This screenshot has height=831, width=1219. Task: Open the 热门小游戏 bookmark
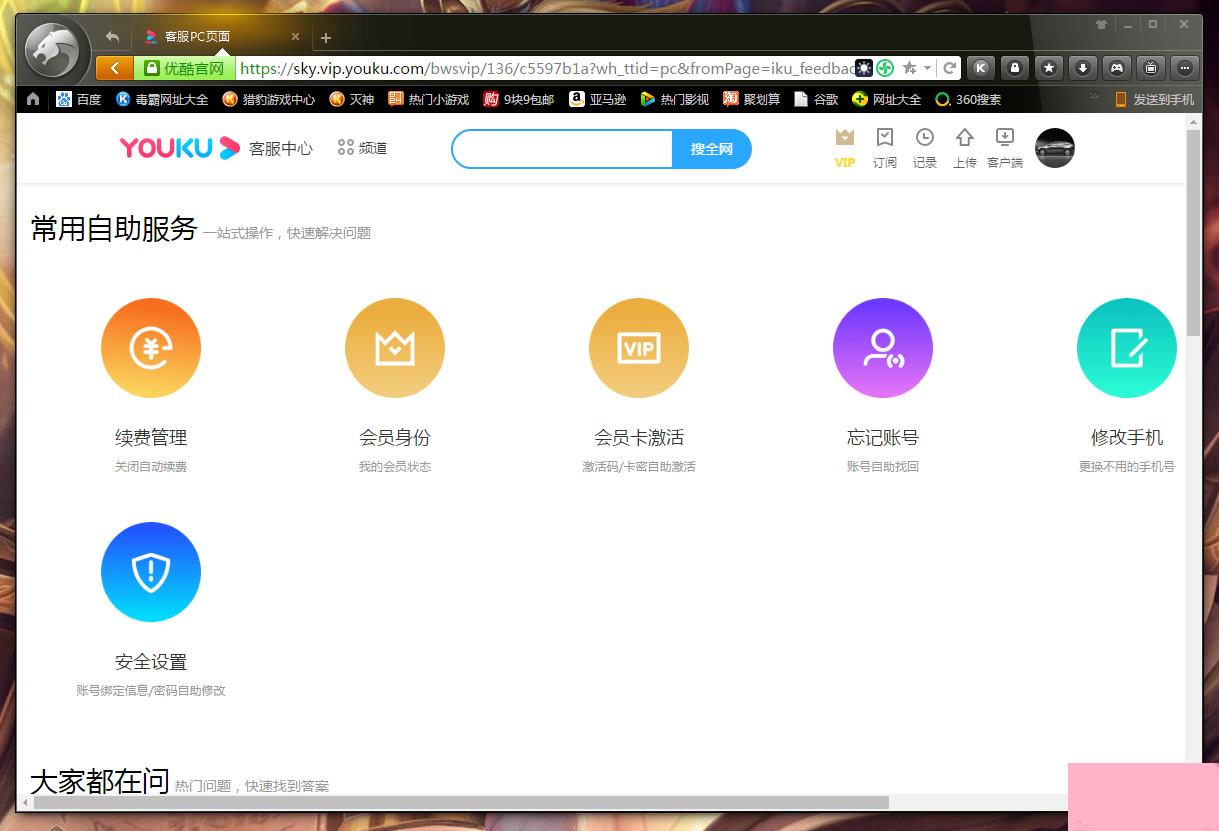pos(428,99)
